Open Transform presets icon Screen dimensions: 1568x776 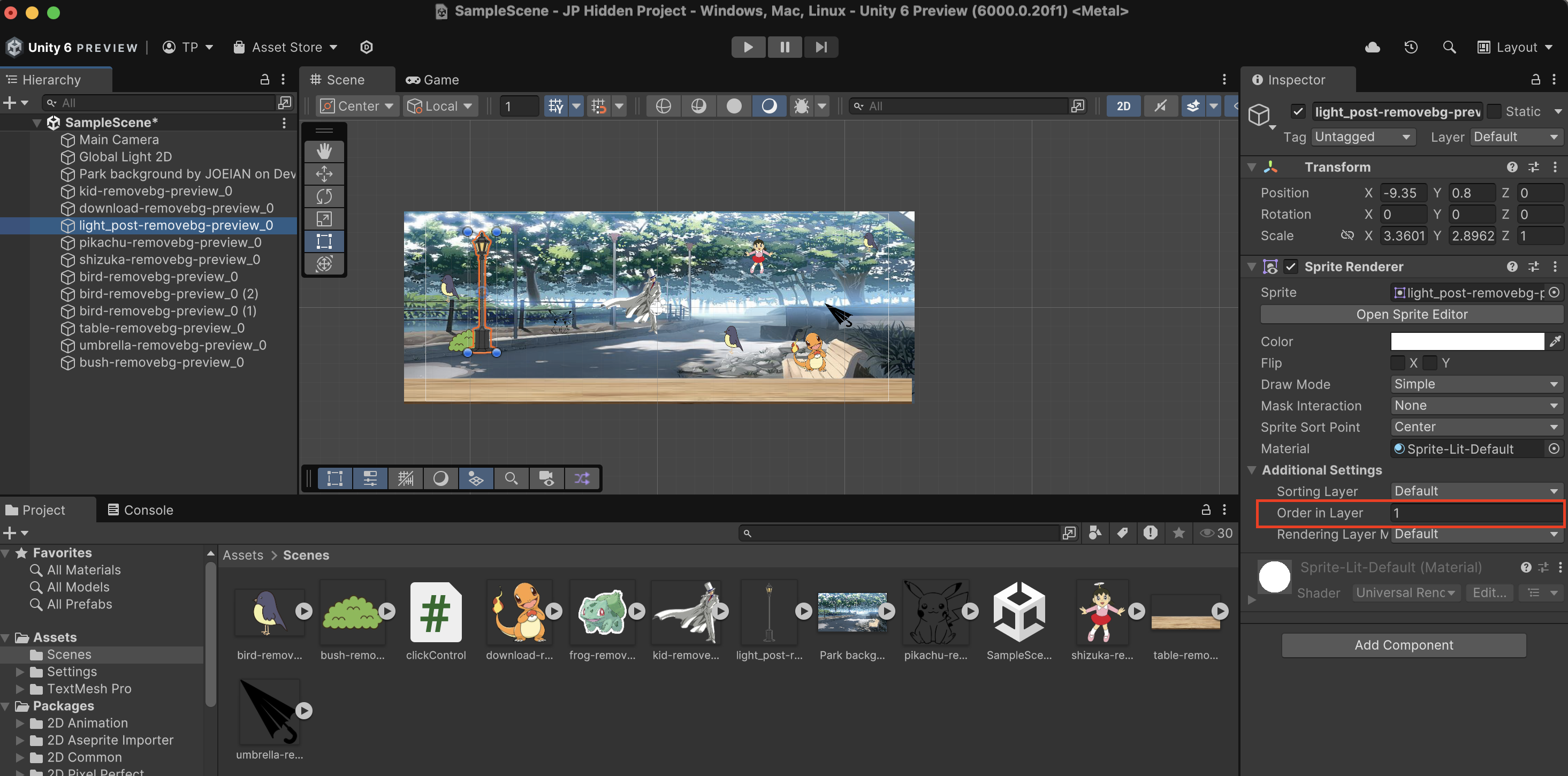(1533, 167)
